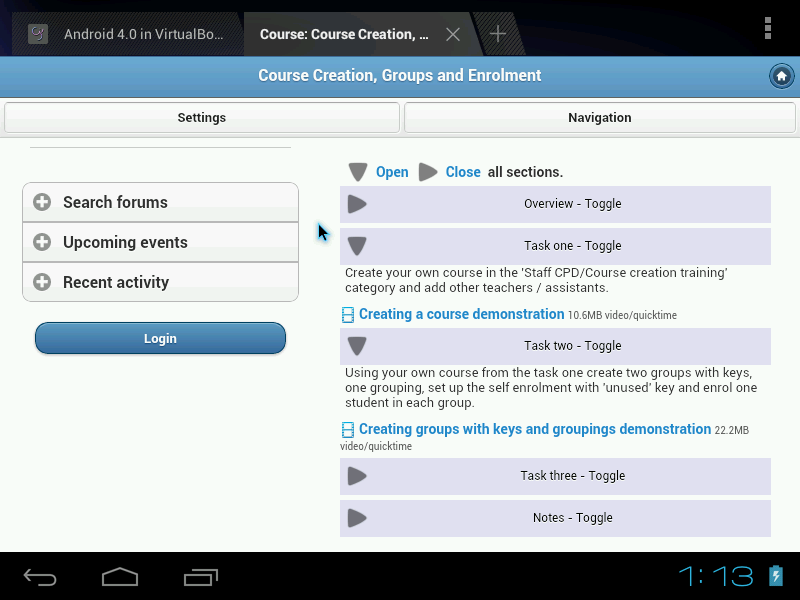Click the right-arrow icon beside Close

pos(428,172)
